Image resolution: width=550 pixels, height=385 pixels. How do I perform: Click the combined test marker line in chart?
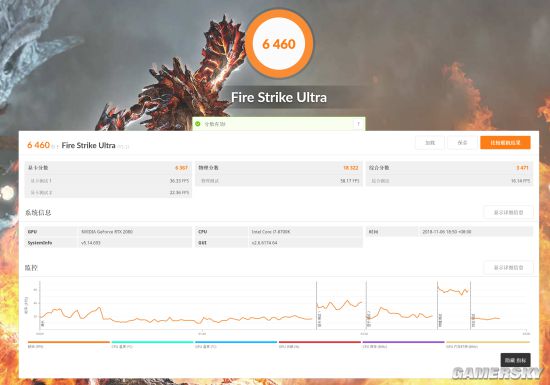click(470, 305)
